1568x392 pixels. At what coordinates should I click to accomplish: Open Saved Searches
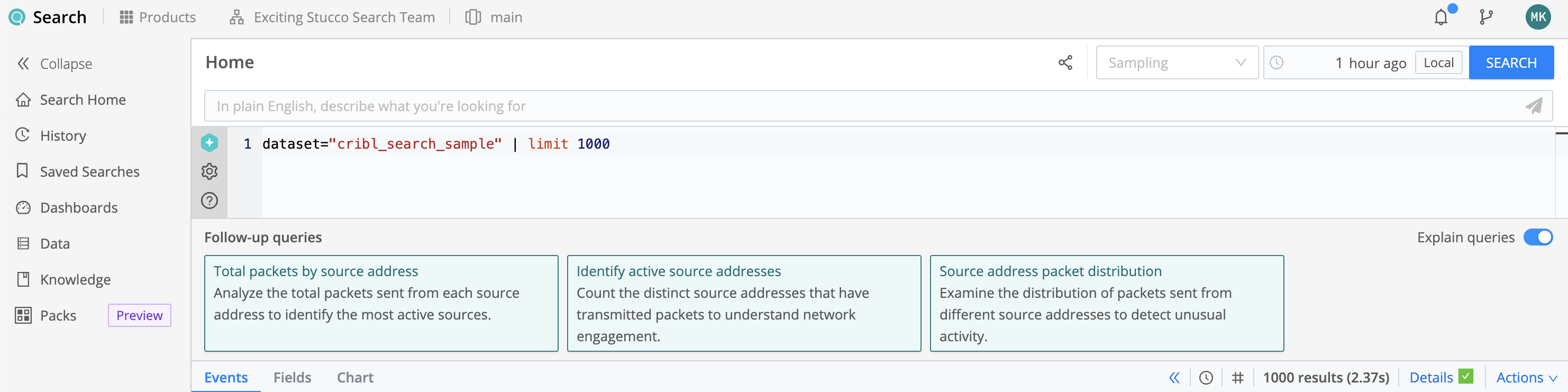(x=78, y=171)
